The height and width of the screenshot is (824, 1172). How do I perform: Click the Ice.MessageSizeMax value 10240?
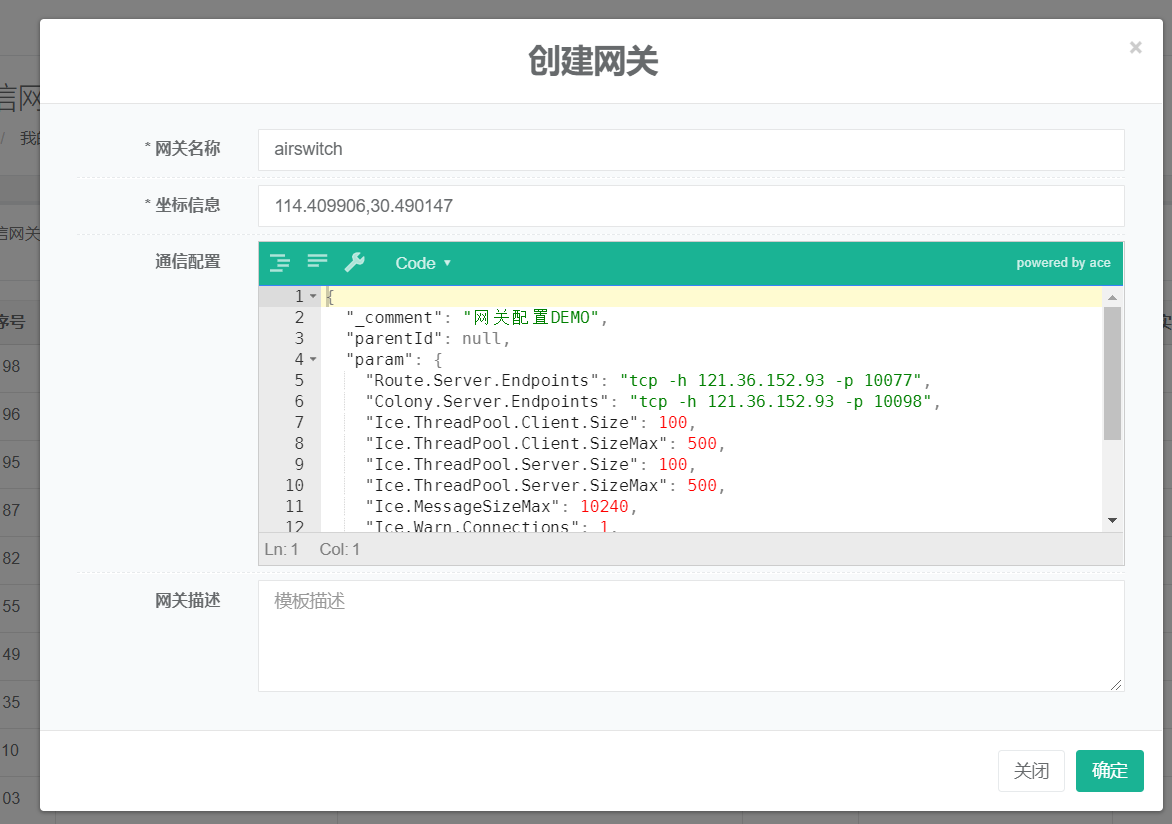[604, 507]
